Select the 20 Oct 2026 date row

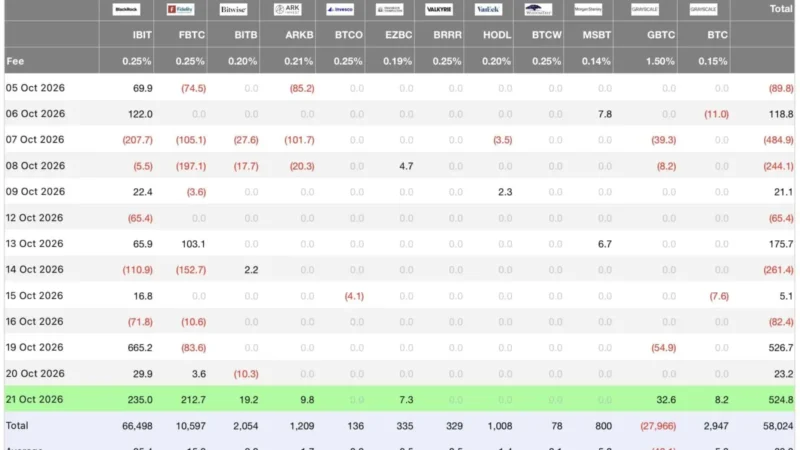pyautogui.click(x=35, y=373)
